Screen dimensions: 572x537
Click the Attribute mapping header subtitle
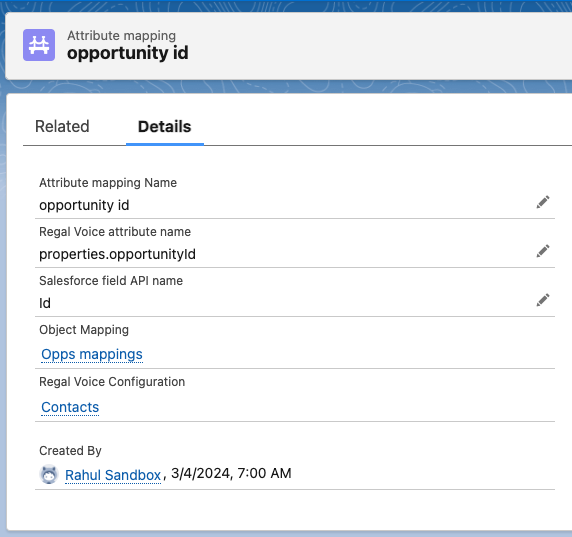pos(121,35)
